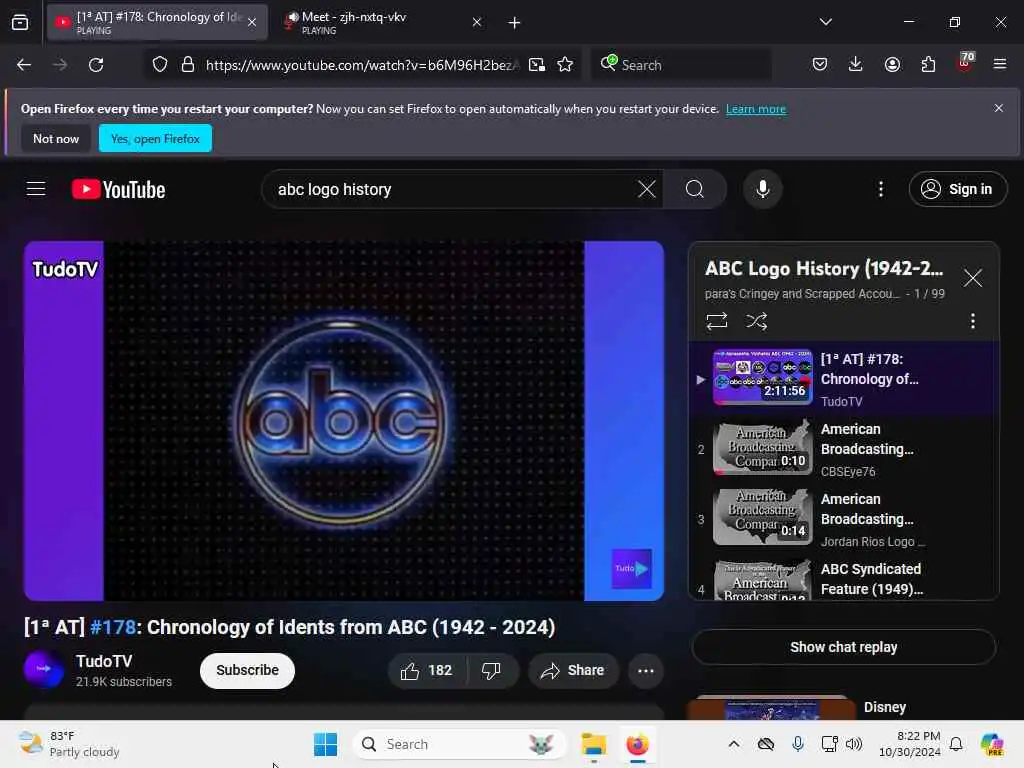Open the extension with 70 badge
Screen dimensions: 1024x768
coord(965,63)
